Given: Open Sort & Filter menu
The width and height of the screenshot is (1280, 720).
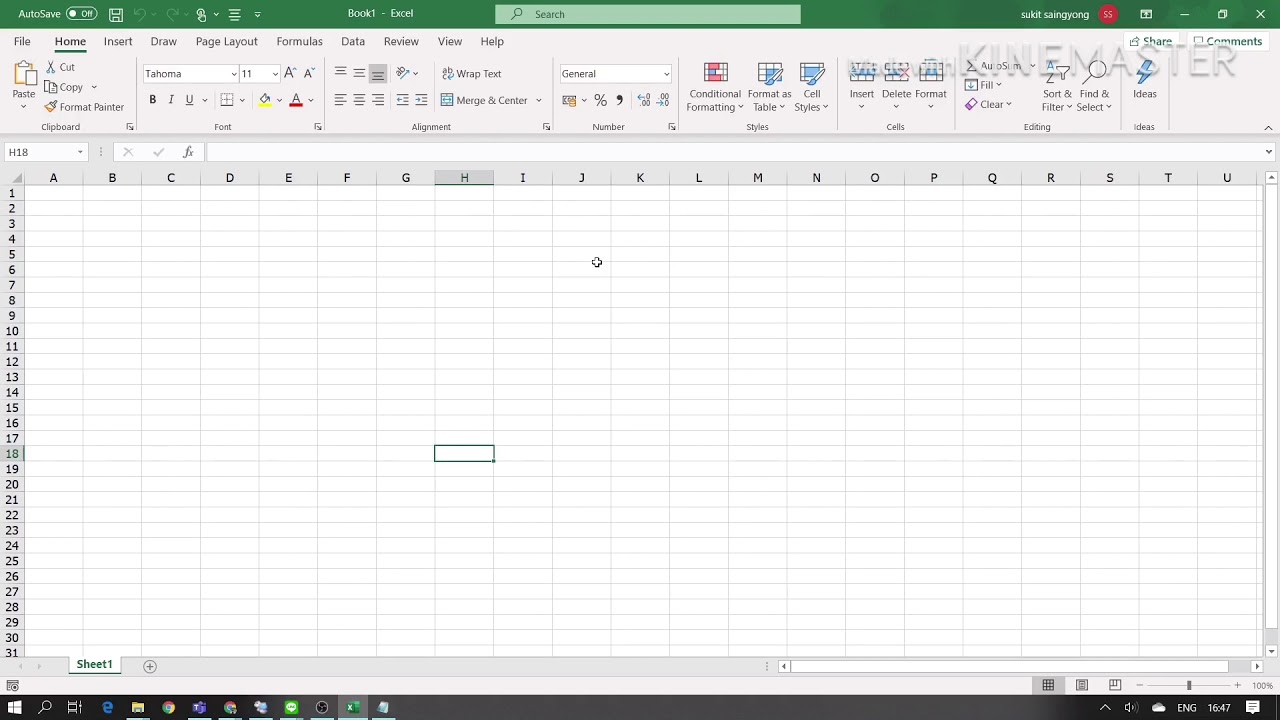Looking at the screenshot, I should point(1057,87).
